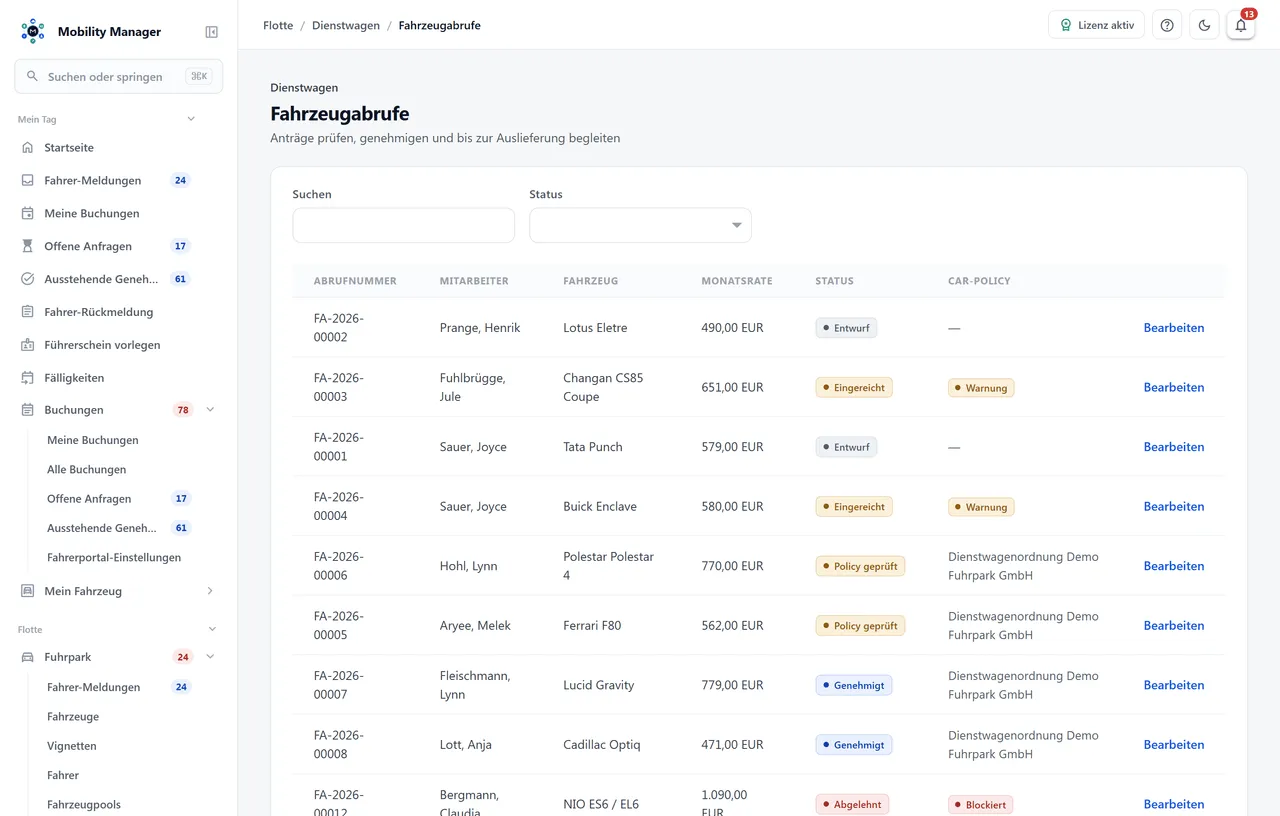Open Vignetten under Fuhrpark
This screenshot has height=816, width=1280.
(x=72, y=746)
